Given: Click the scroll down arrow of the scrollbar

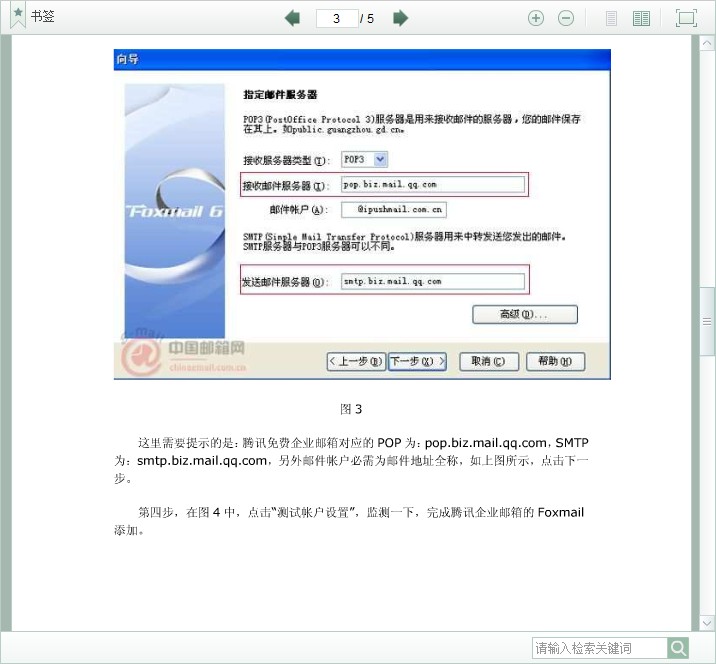Looking at the screenshot, I should (707, 622).
